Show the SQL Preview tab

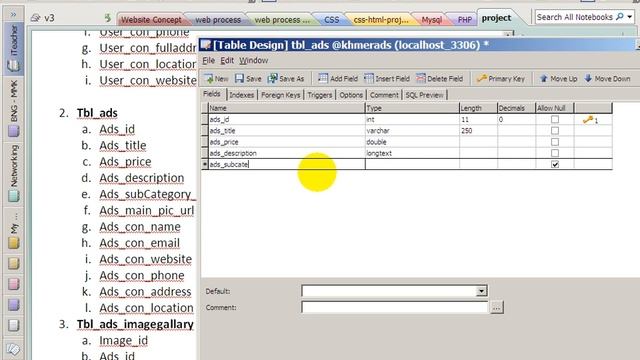point(424,95)
